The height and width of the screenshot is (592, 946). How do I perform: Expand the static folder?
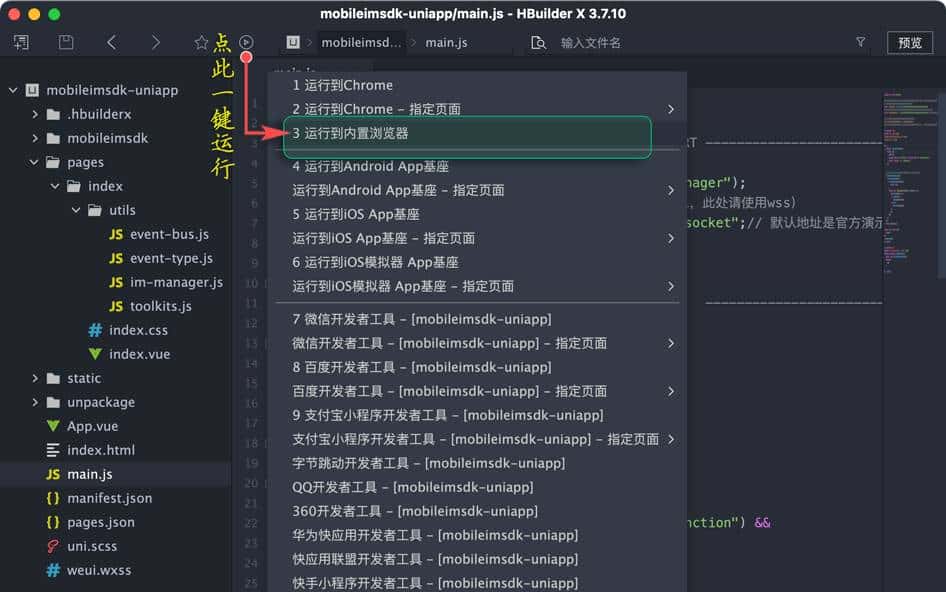tap(33, 378)
